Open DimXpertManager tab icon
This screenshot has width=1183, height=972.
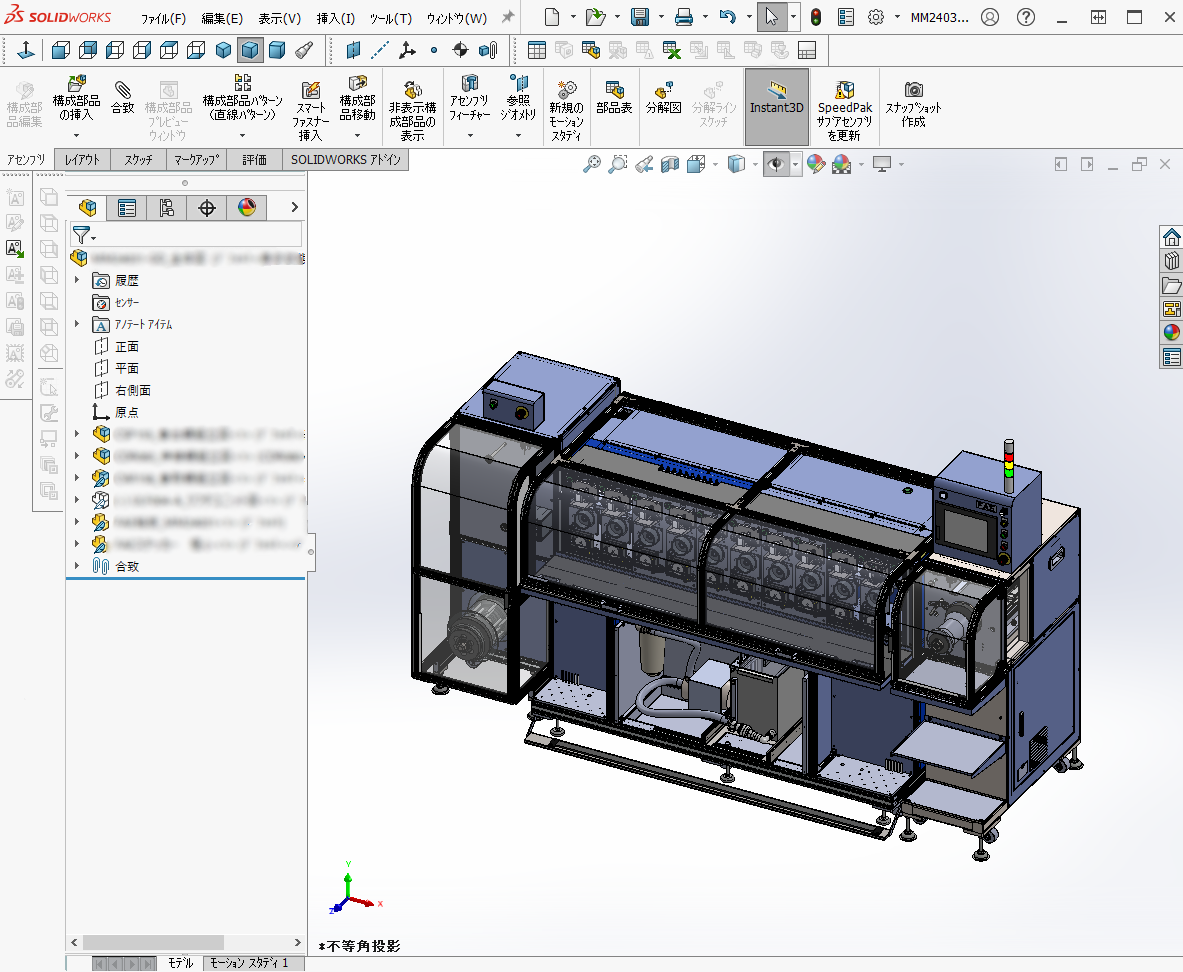[207, 208]
